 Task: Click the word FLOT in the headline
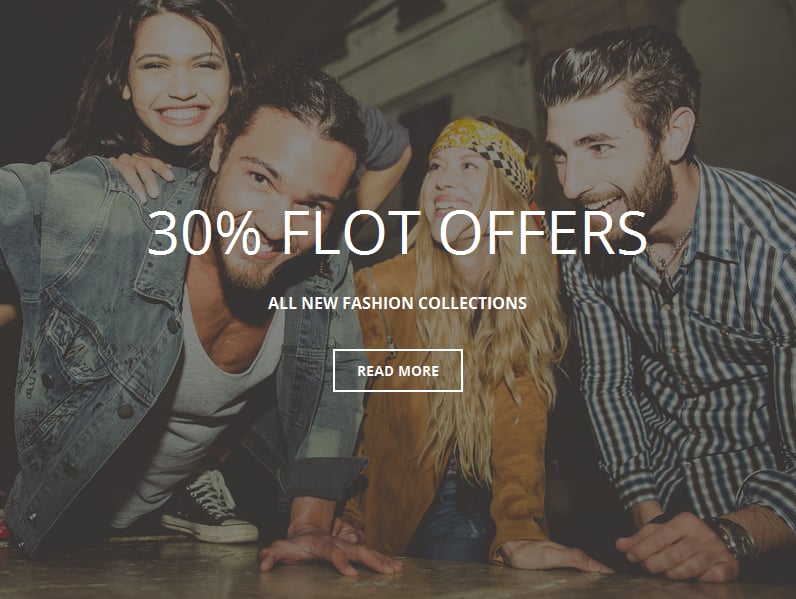tap(351, 232)
